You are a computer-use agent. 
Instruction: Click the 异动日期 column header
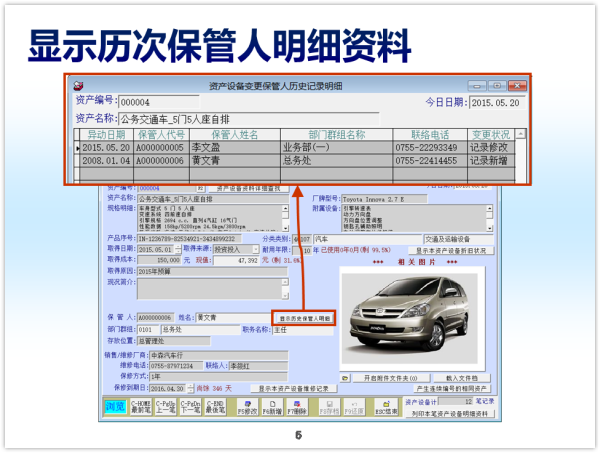coord(106,135)
